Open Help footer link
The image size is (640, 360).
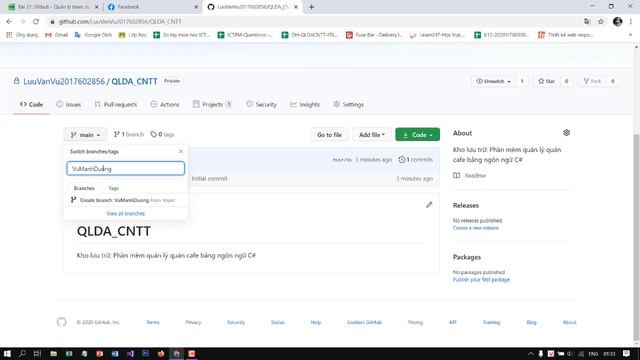point(316,322)
